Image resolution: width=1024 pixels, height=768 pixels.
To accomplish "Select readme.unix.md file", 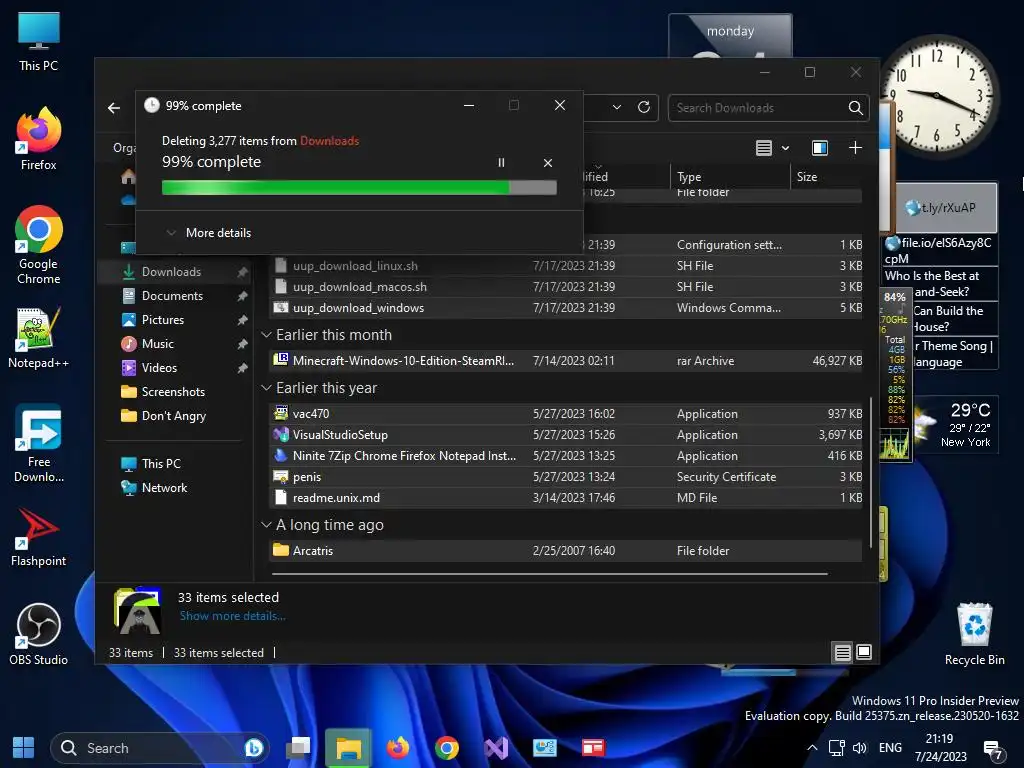I will 566,498.
